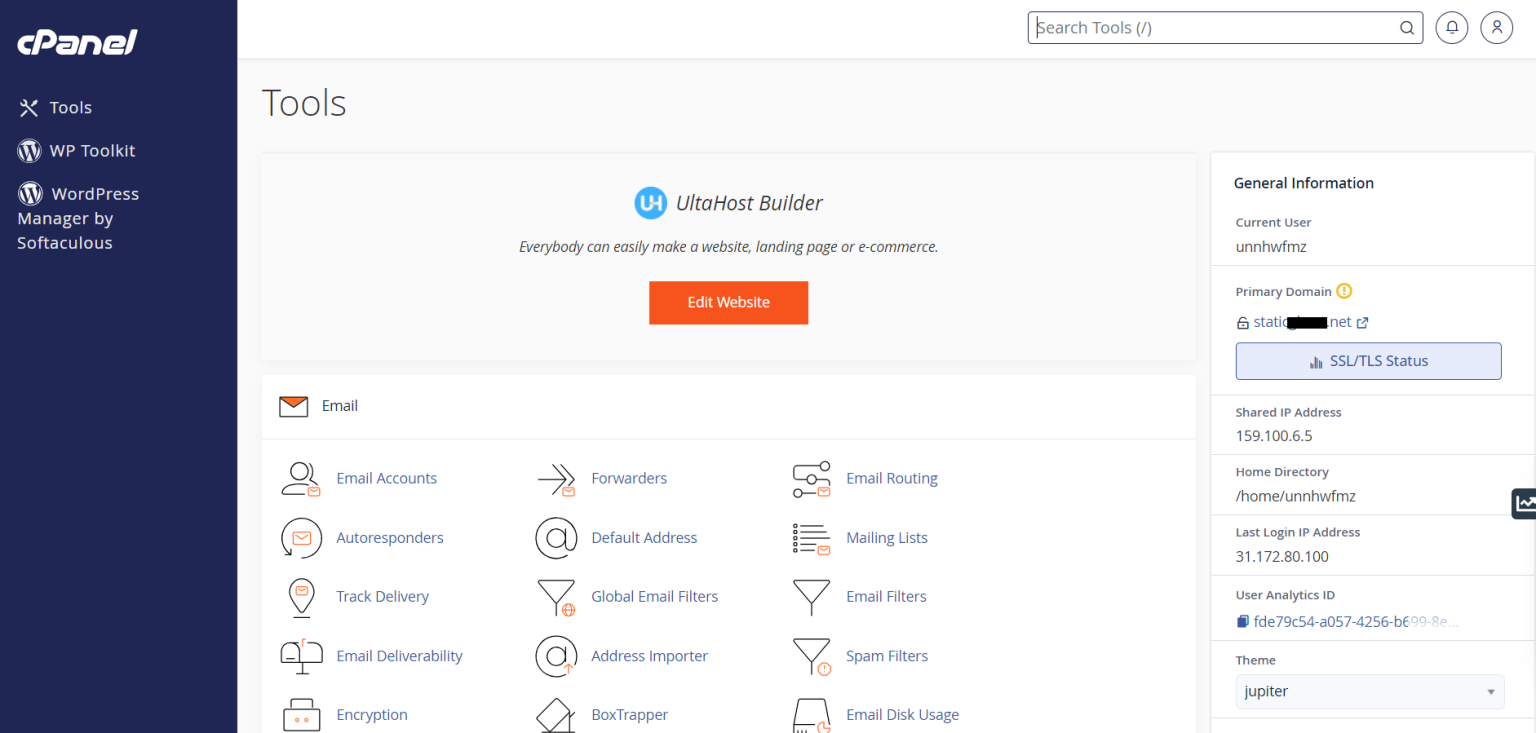Open SSL/TLS Status
The image size is (1536, 733).
(1368, 361)
